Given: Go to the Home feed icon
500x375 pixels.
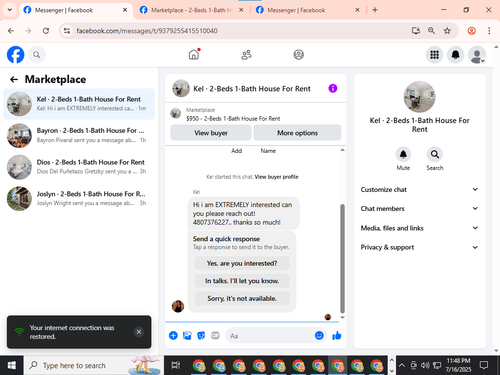Looking at the screenshot, I should (194, 55).
